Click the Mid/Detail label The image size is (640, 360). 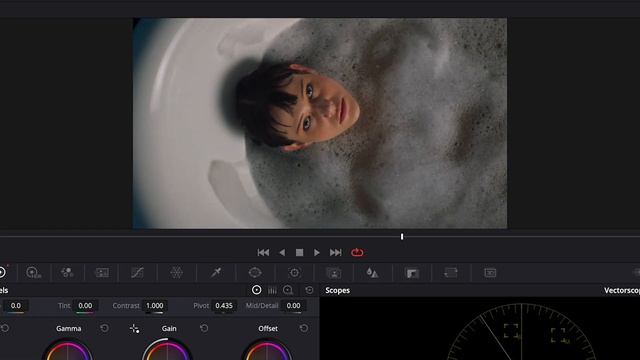pyautogui.click(x=262, y=306)
